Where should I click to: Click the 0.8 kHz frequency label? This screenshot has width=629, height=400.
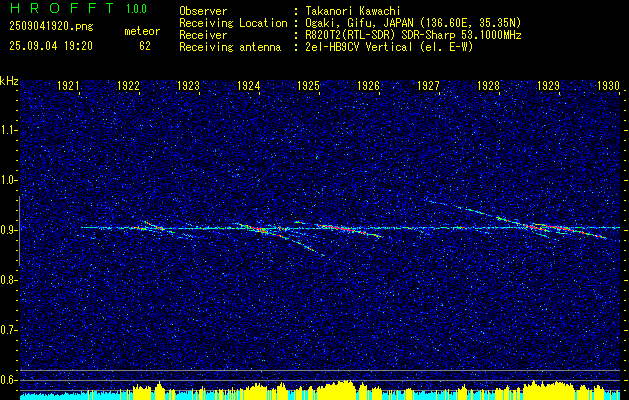[x=8, y=280]
